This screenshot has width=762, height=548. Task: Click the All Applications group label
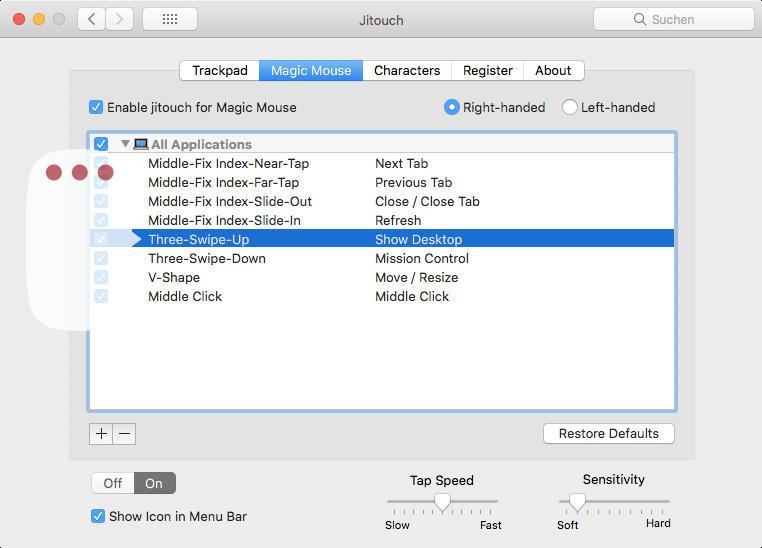pos(201,144)
